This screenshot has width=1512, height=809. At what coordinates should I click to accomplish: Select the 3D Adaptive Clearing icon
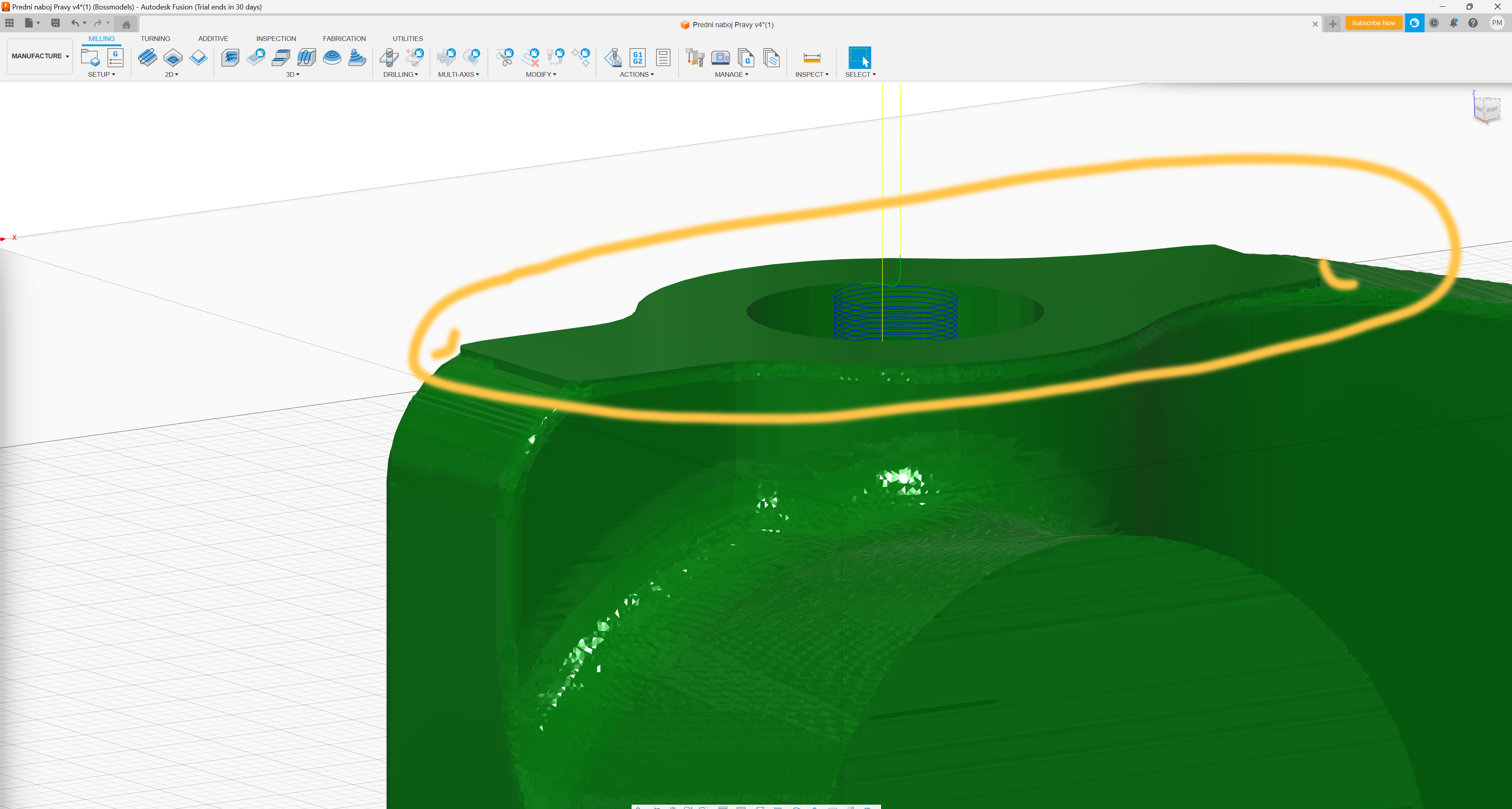click(230, 58)
